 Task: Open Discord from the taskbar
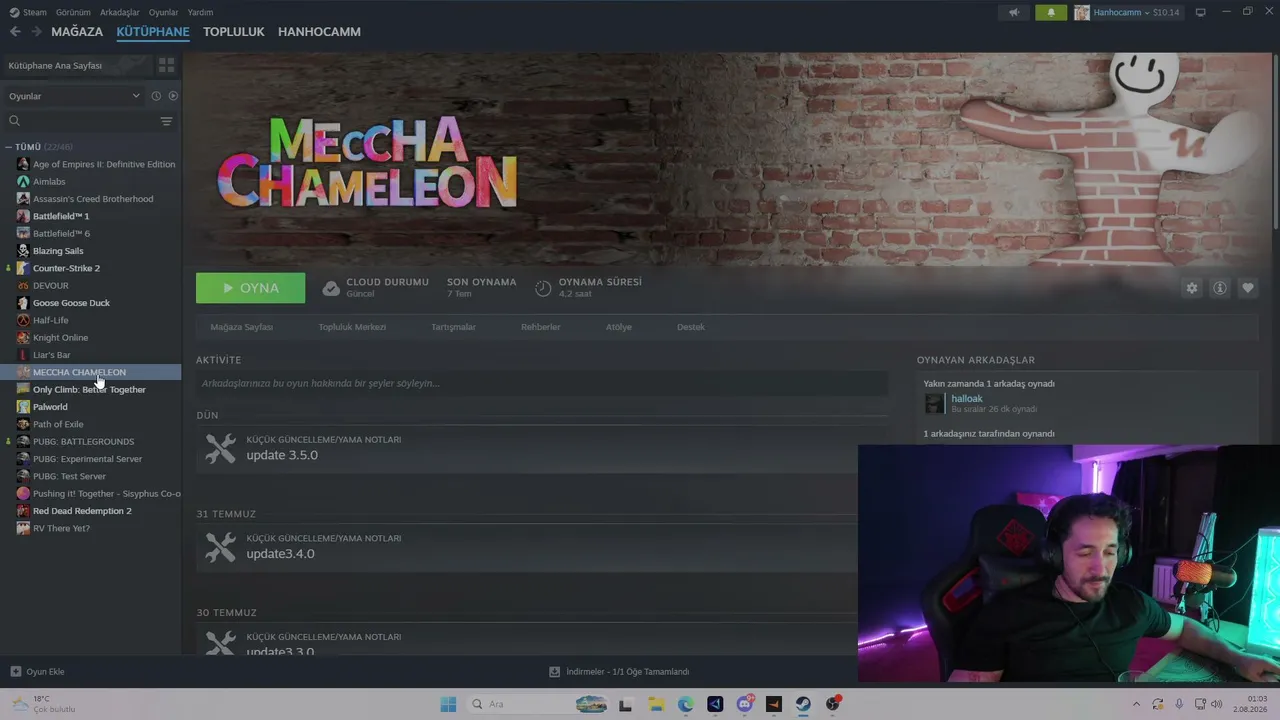pos(744,704)
